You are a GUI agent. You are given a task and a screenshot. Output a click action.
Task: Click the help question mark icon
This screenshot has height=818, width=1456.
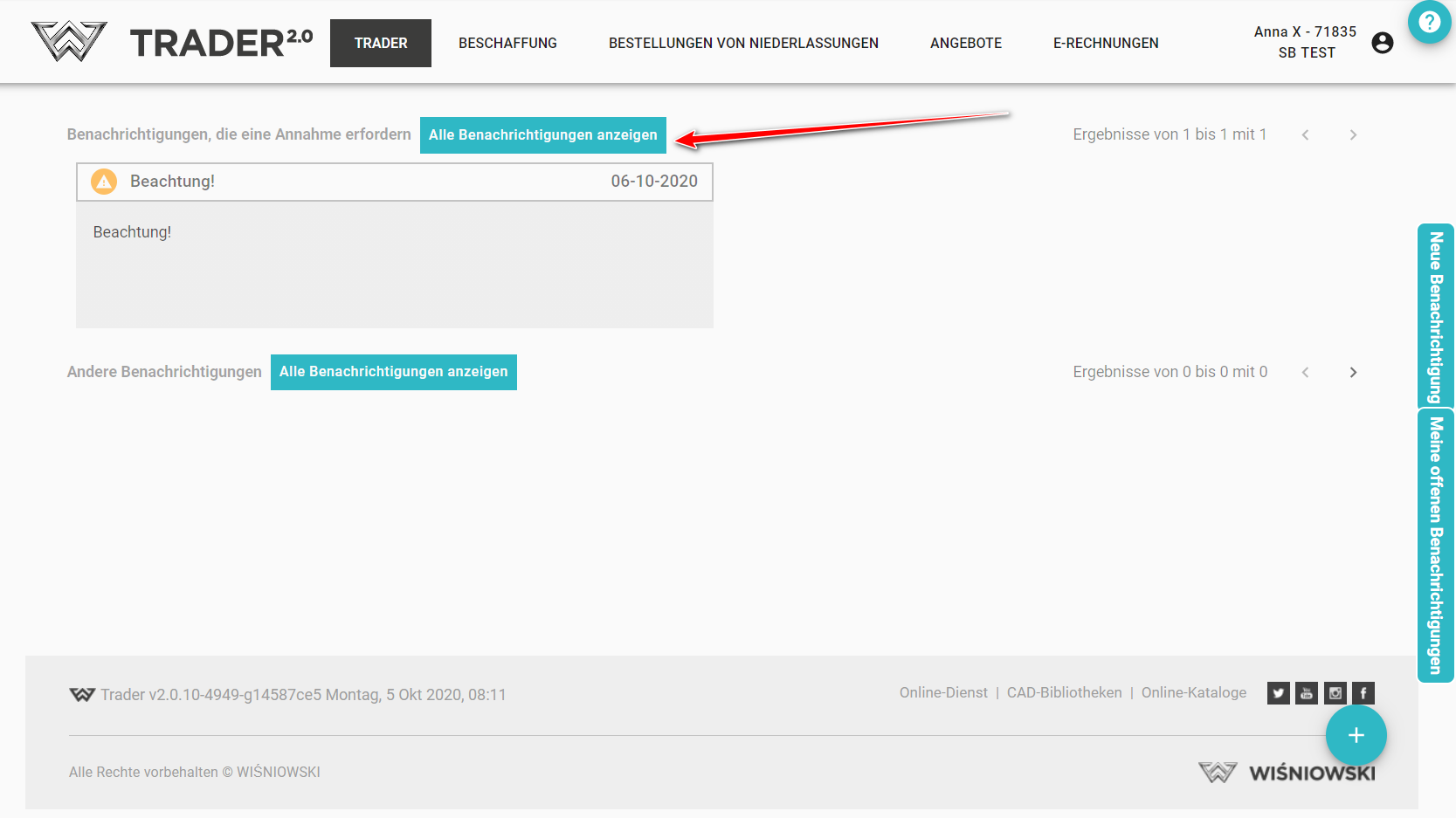1429,21
